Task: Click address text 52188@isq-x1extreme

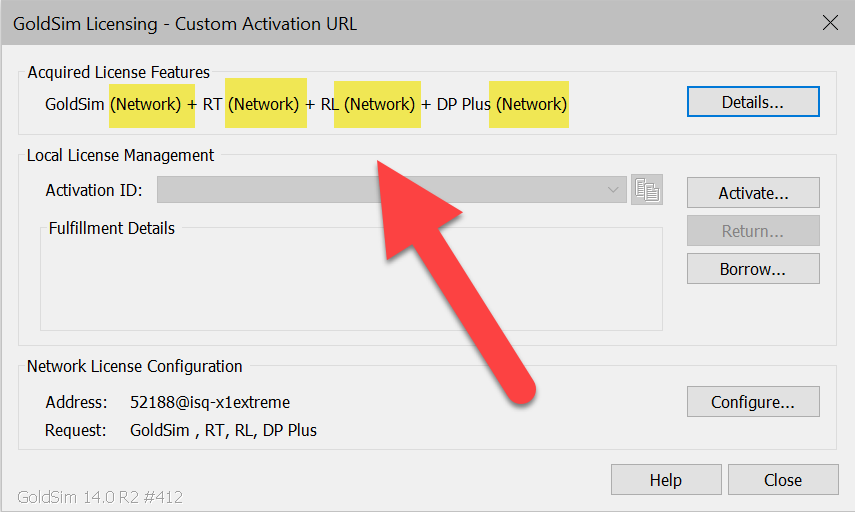Action: point(210,402)
